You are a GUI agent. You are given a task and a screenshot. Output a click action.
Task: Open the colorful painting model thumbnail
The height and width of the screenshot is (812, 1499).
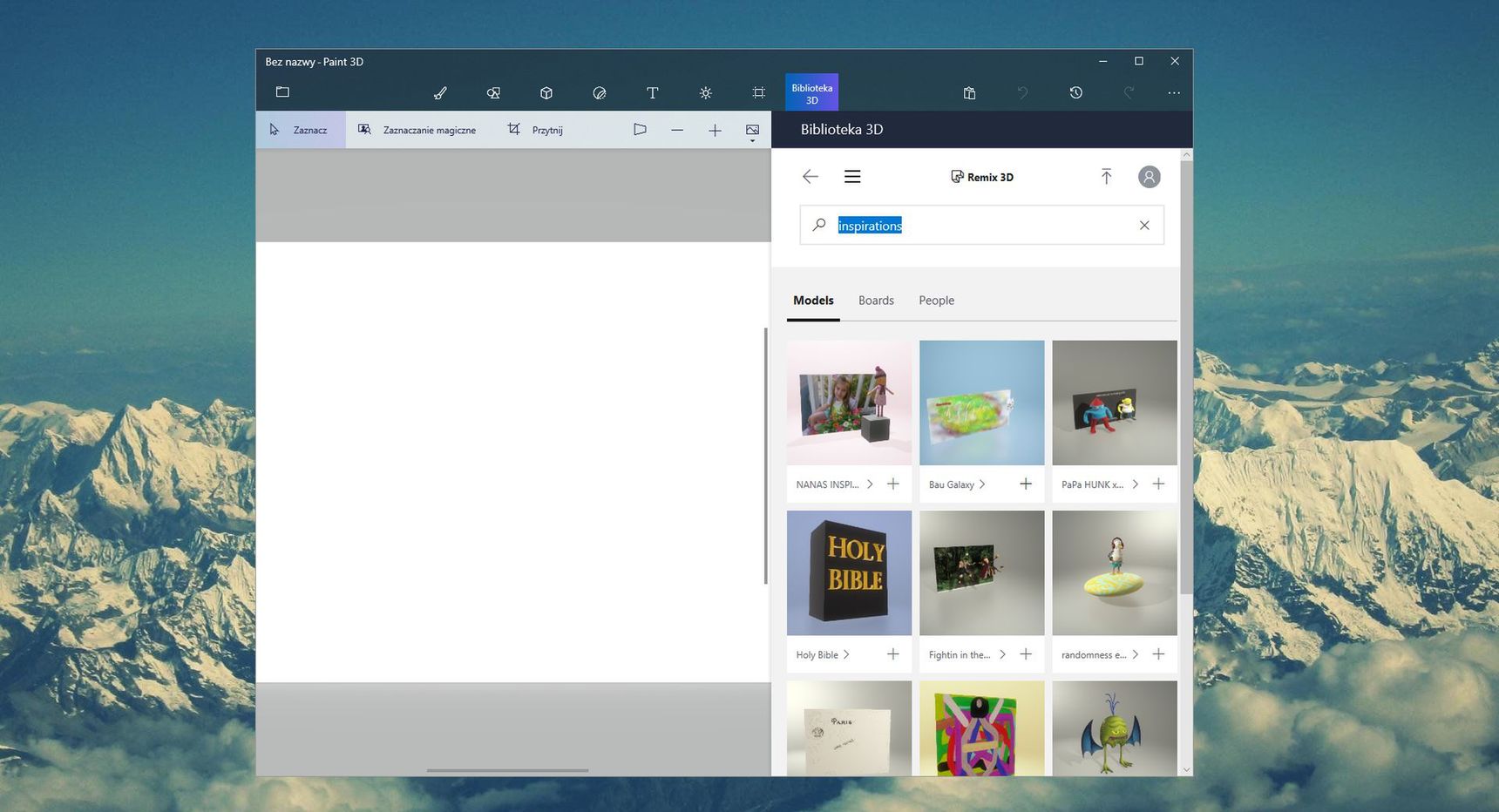tap(981, 728)
